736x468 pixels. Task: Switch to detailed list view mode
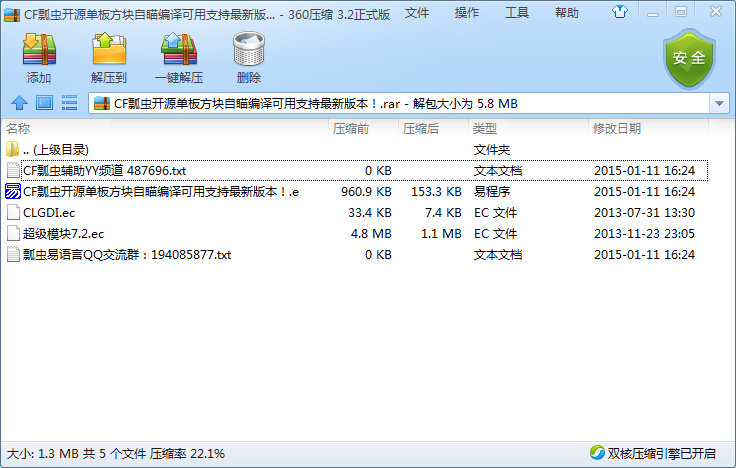coord(69,103)
